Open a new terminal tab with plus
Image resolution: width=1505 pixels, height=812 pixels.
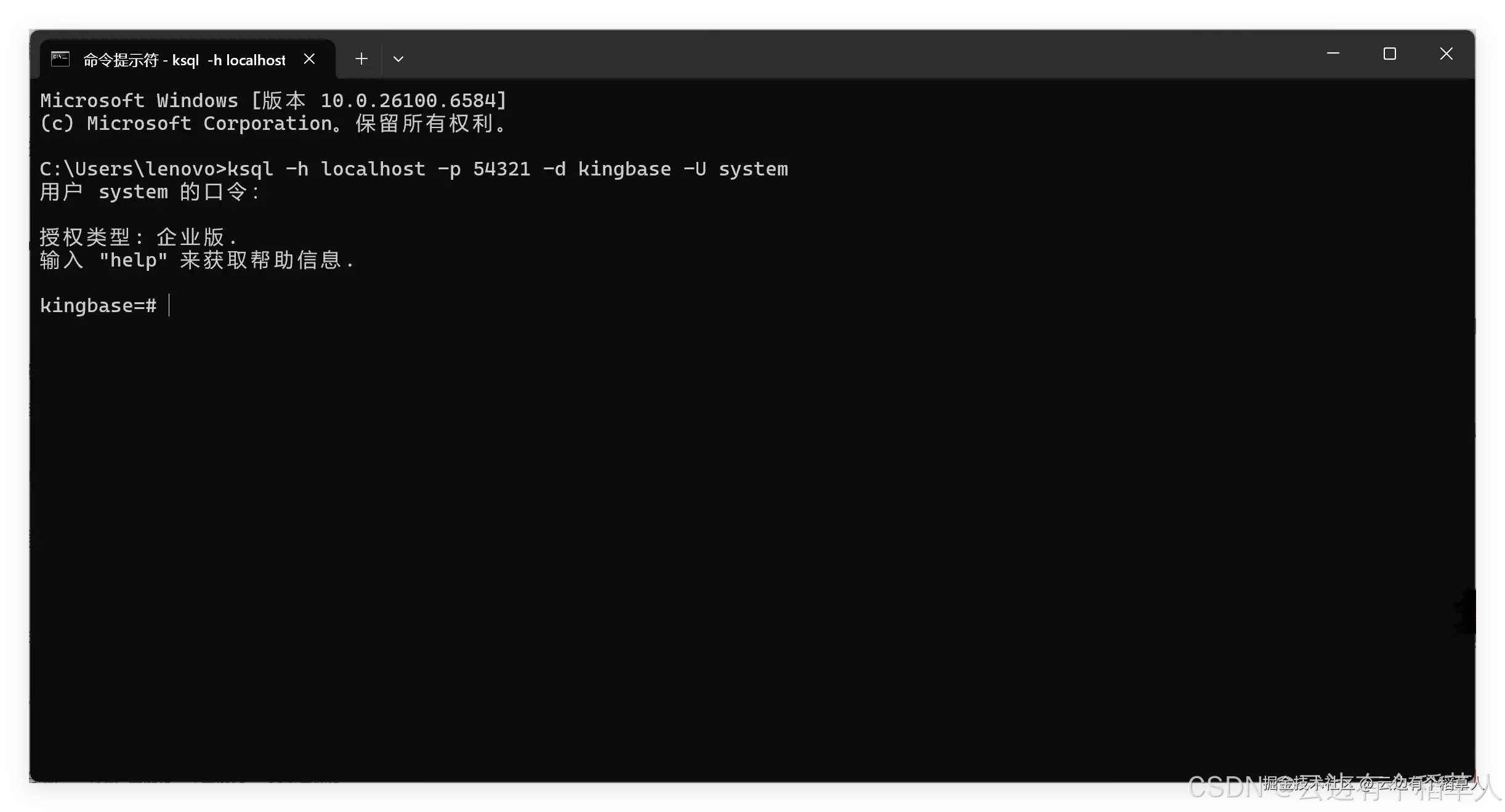point(361,59)
